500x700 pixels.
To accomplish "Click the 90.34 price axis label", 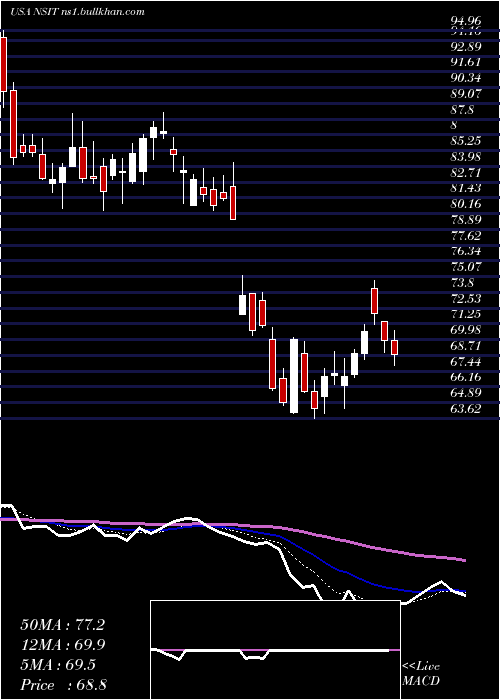I will click(x=466, y=78).
